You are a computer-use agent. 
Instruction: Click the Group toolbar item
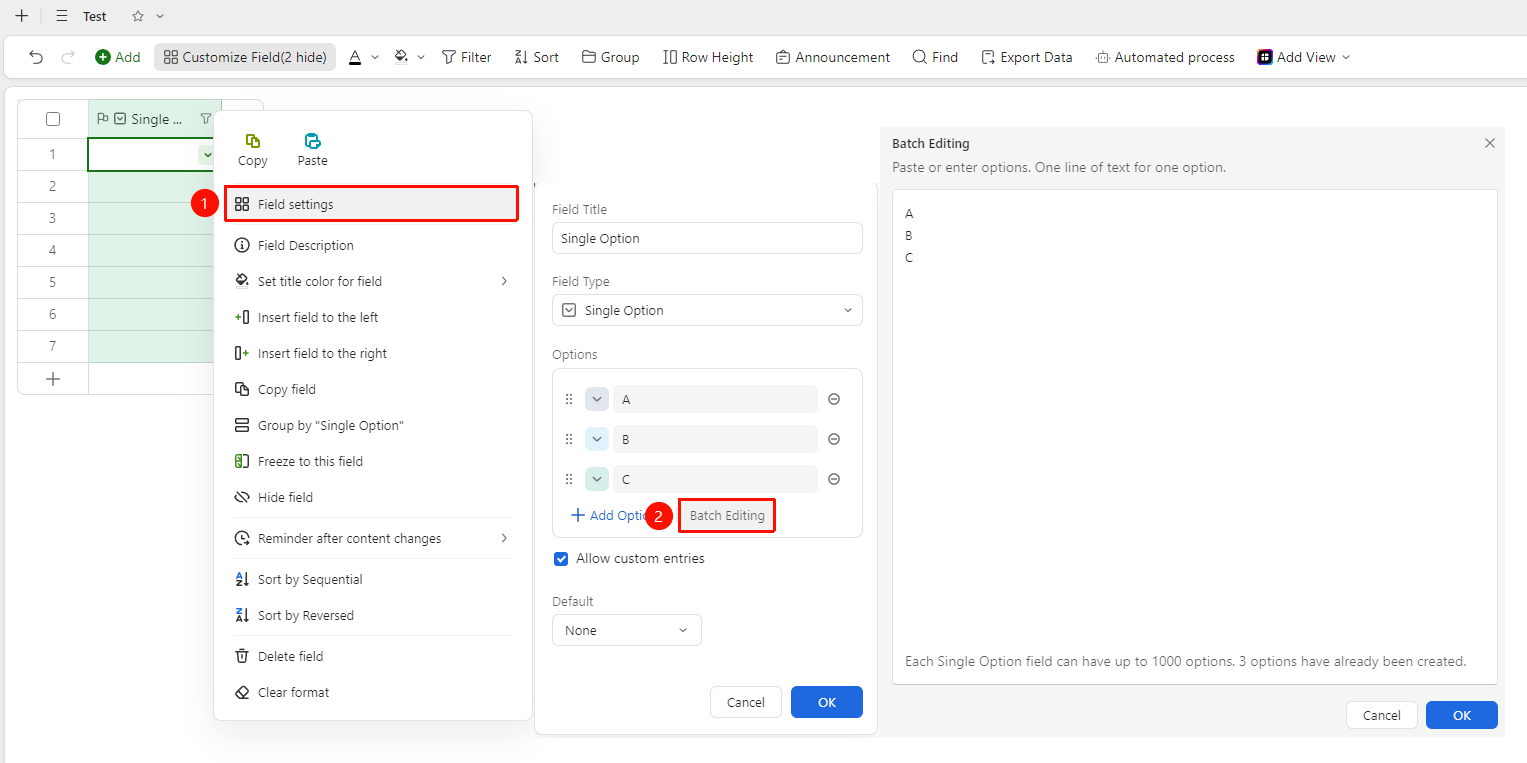pyautogui.click(x=610, y=57)
